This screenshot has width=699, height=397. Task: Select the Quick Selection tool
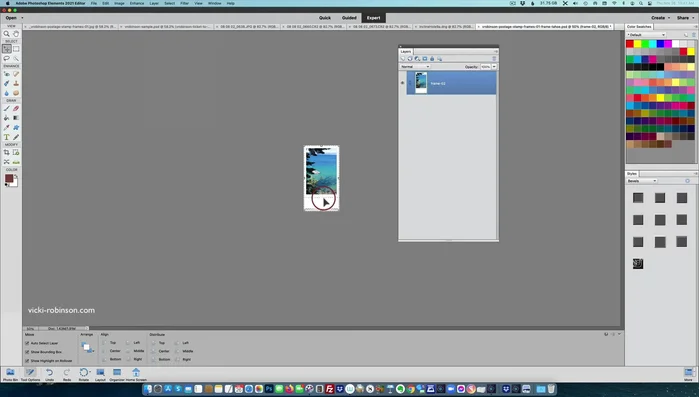point(16,58)
